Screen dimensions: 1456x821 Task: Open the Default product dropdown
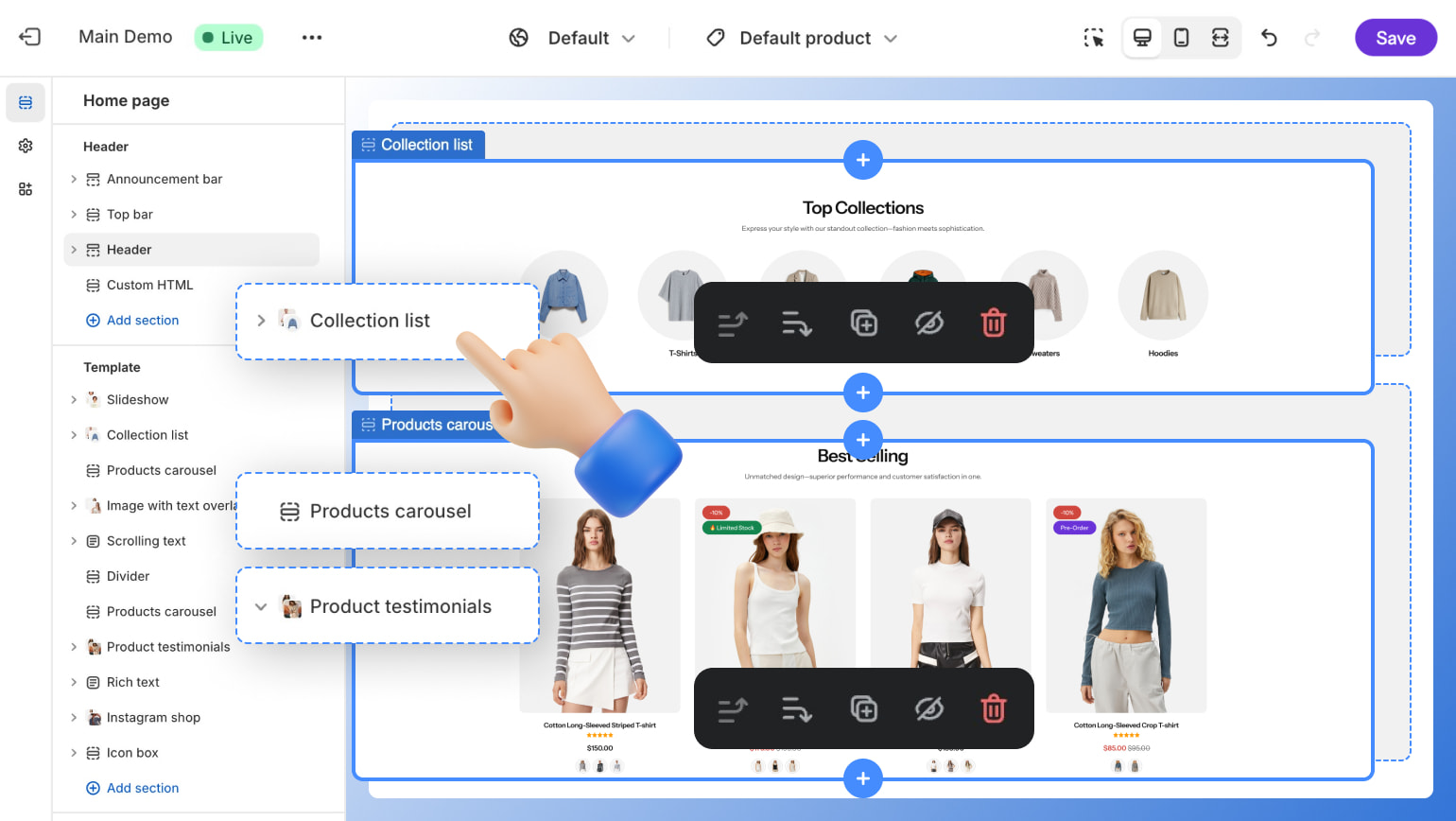(x=802, y=38)
